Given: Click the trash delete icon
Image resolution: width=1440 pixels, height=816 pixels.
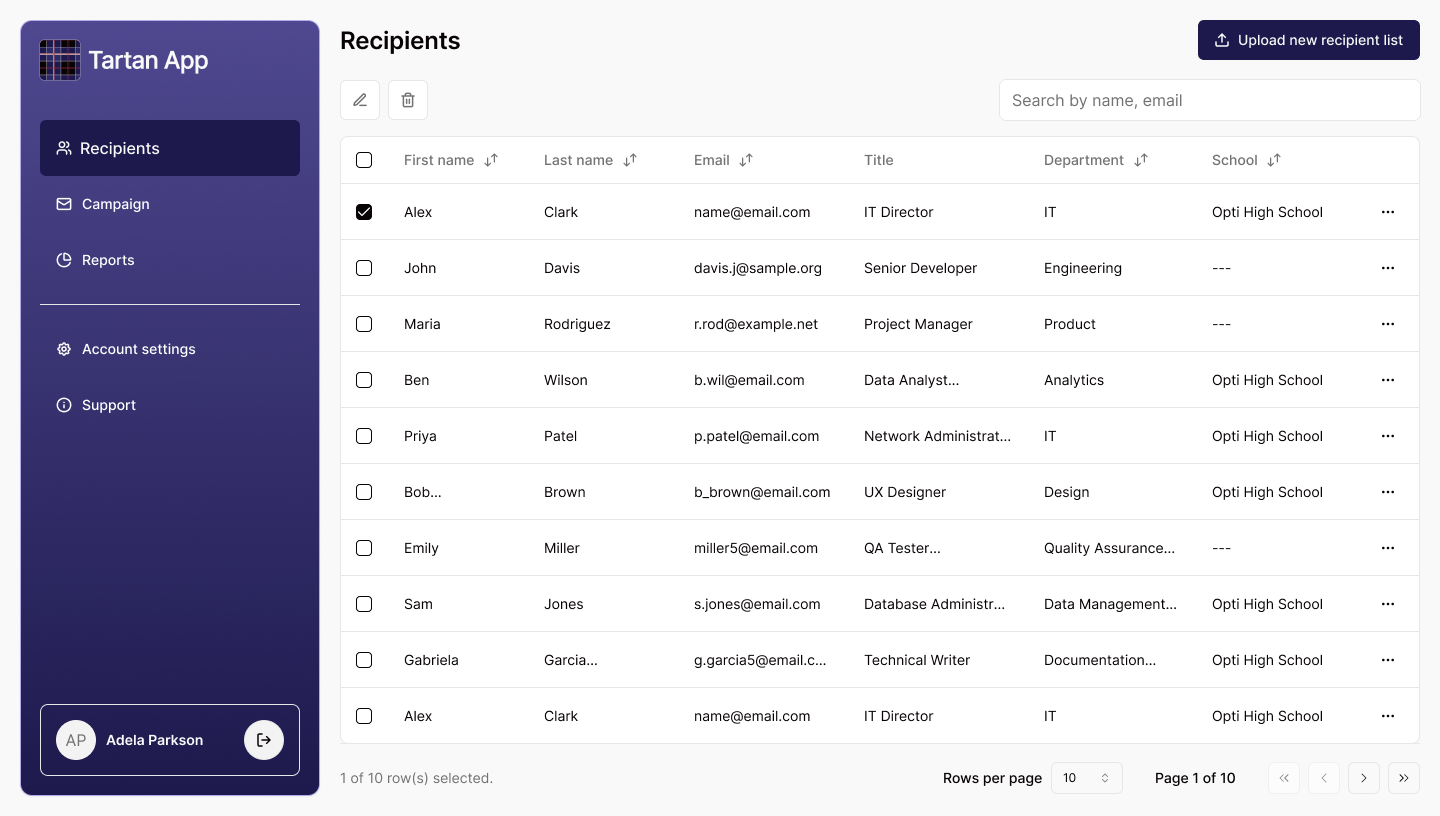Looking at the screenshot, I should click(x=408, y=100).
